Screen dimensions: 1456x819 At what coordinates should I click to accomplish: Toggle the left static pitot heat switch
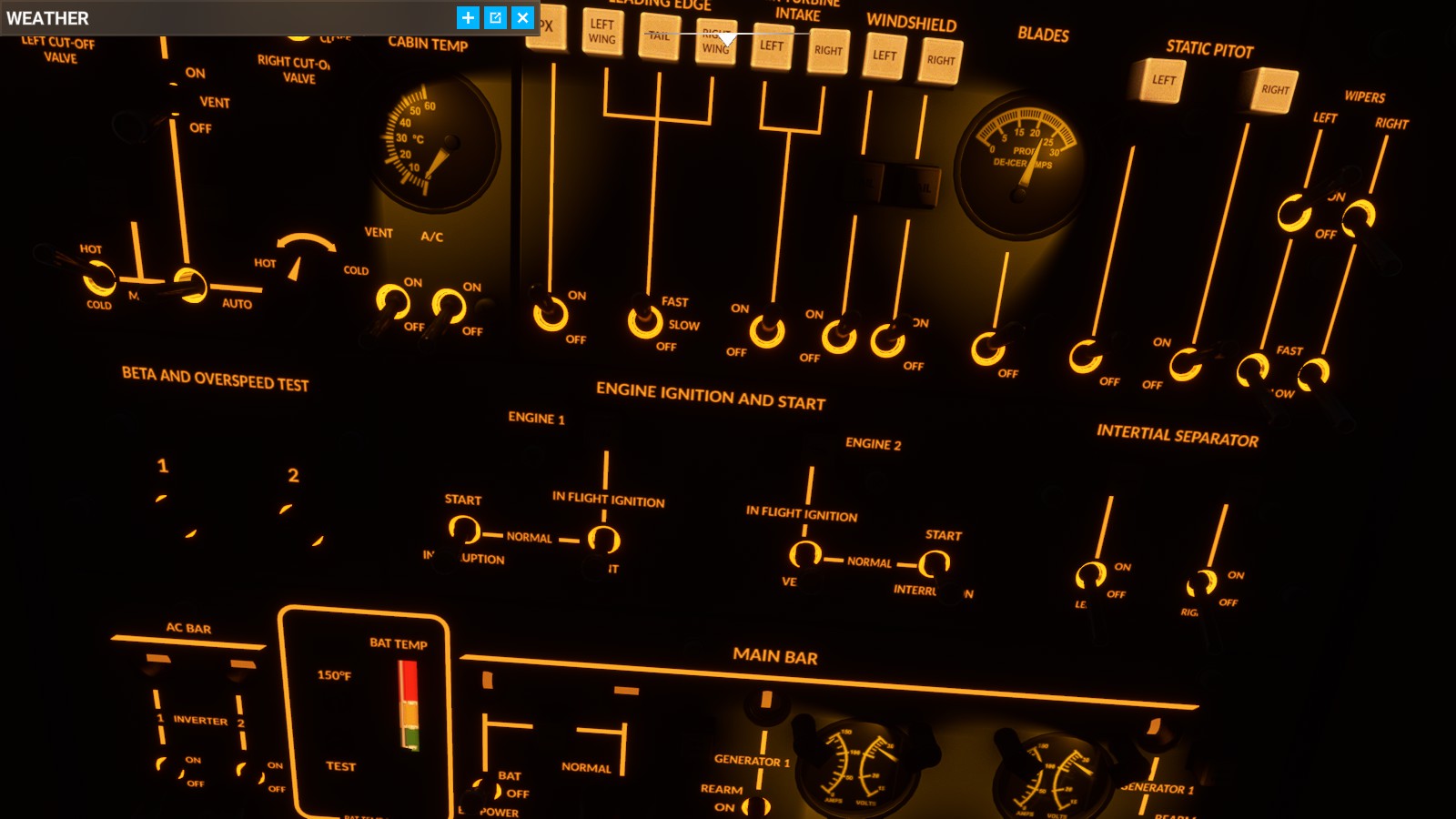[x=1086, y=356]
